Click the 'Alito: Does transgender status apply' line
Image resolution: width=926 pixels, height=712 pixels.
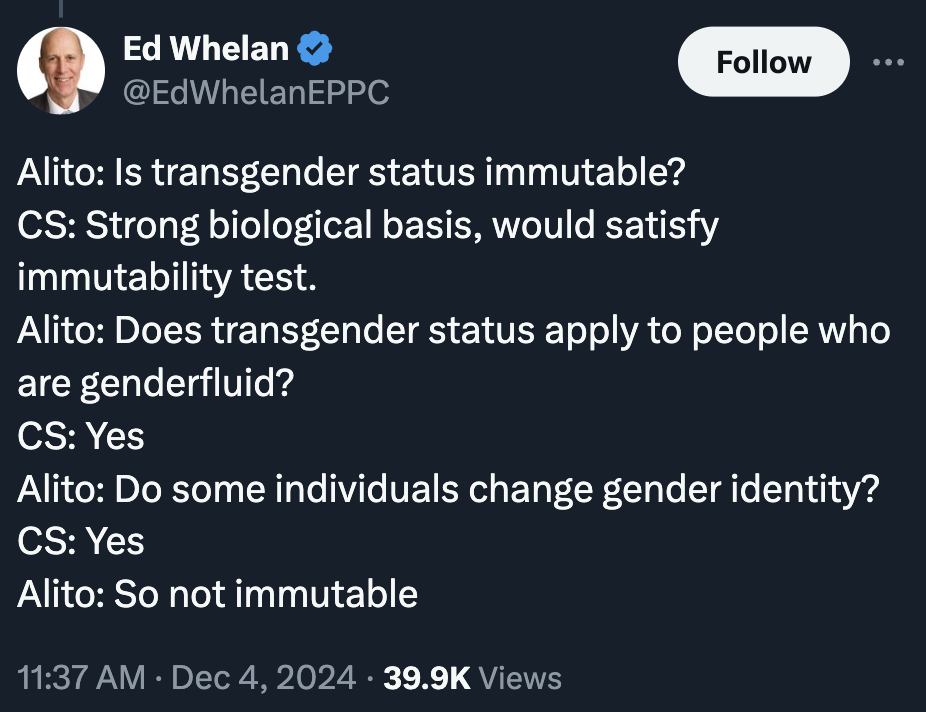click(x=454, y=331)
